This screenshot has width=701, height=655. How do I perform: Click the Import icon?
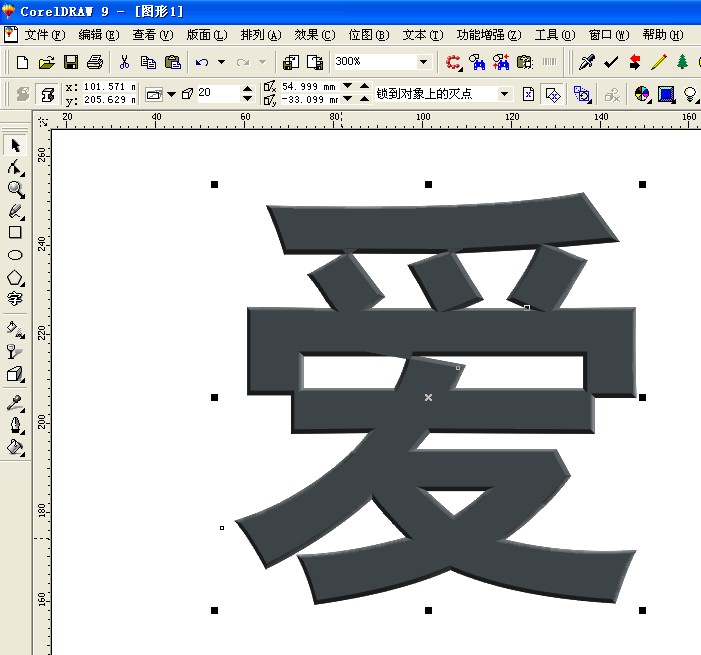click(x=291, y=62)
